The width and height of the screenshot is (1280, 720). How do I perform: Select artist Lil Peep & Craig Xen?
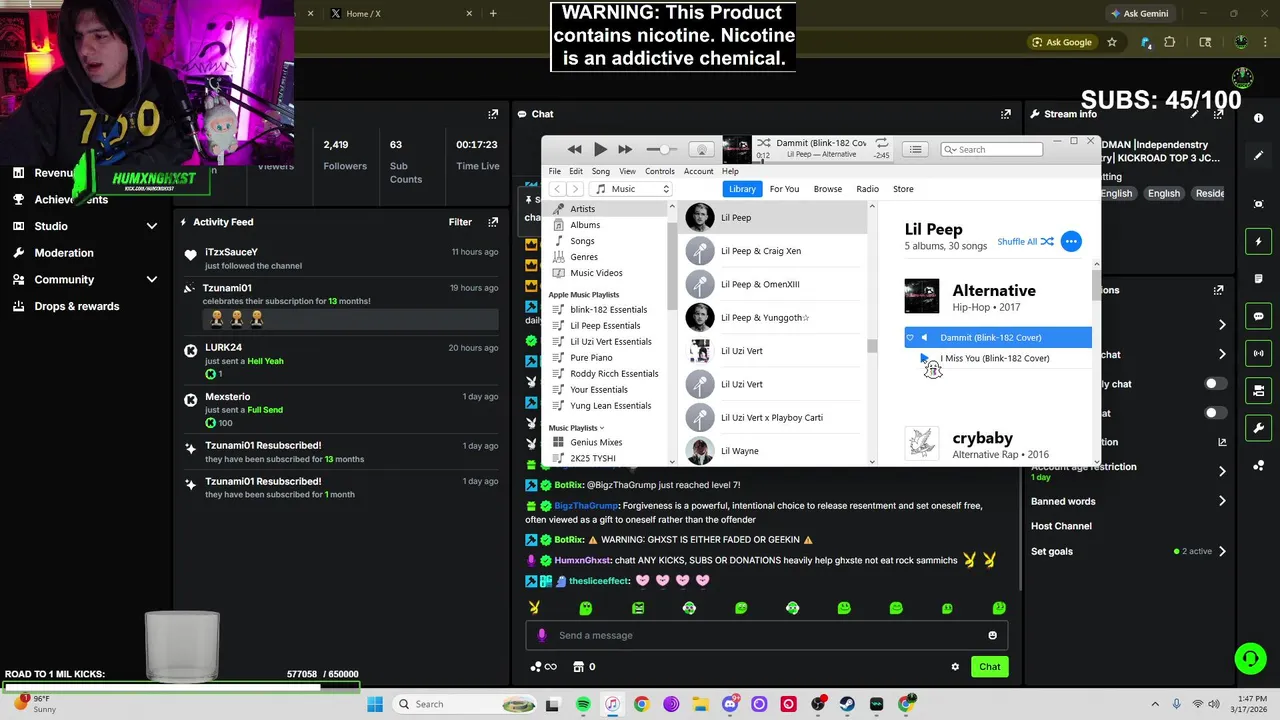point(760,251)
